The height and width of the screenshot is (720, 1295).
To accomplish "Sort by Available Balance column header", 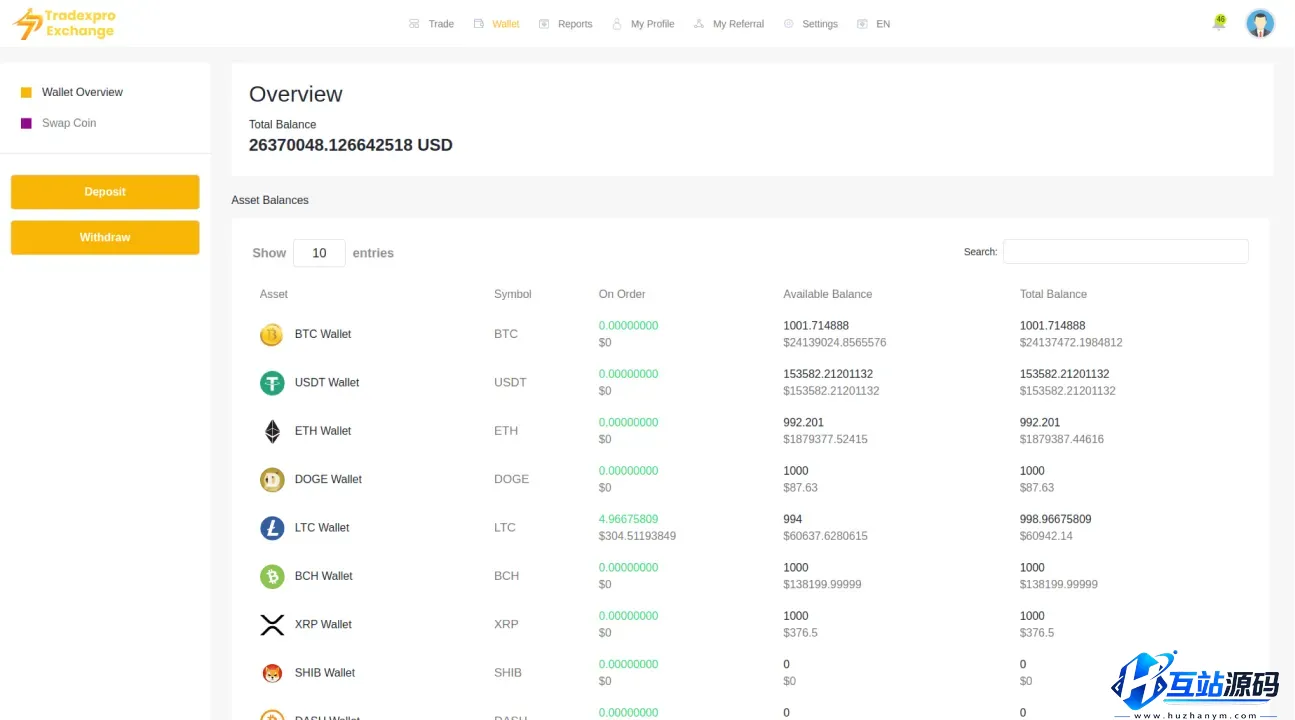I will [x=828, y=294].
